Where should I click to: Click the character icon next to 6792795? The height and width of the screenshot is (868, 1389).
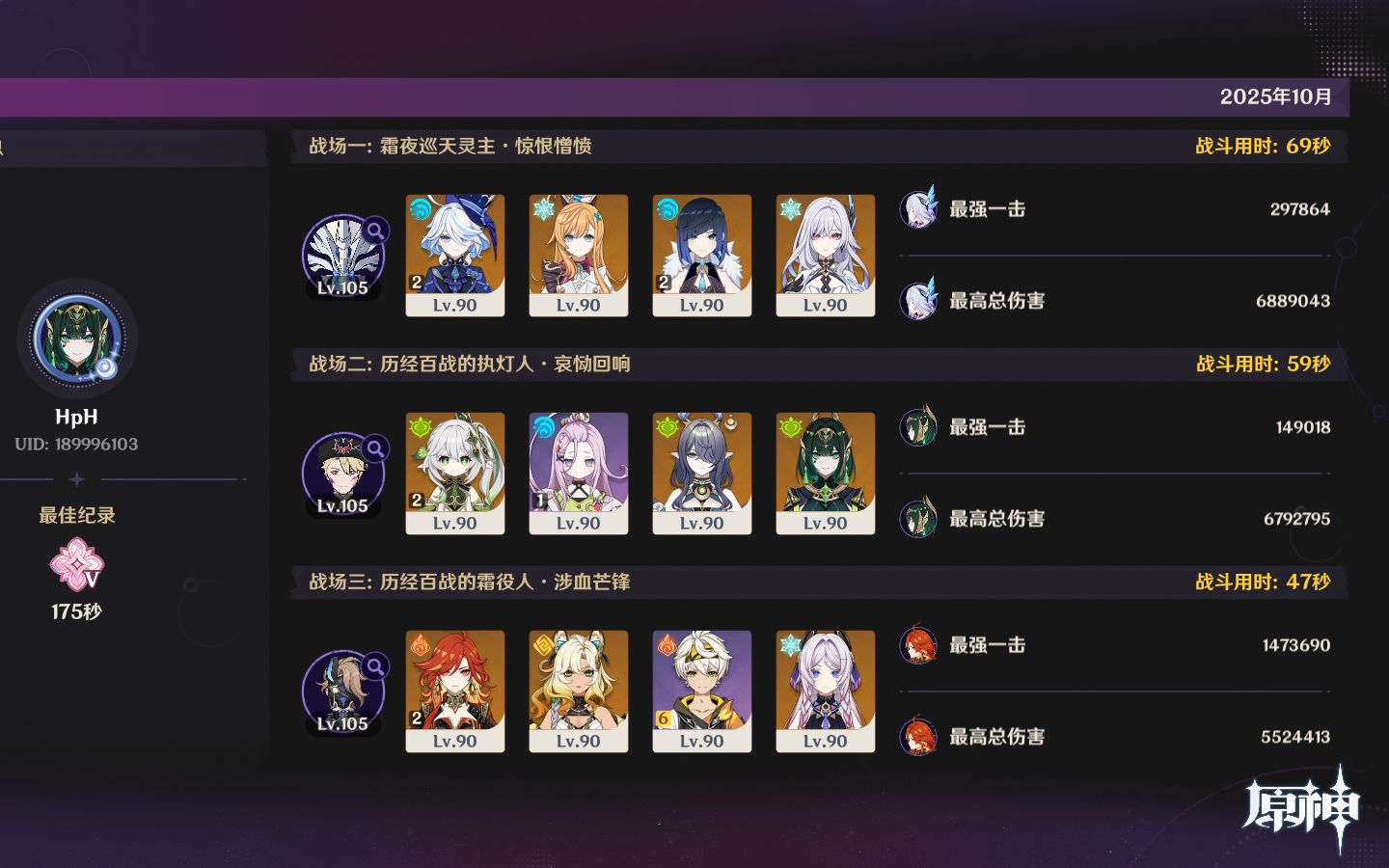click(918, 518)
